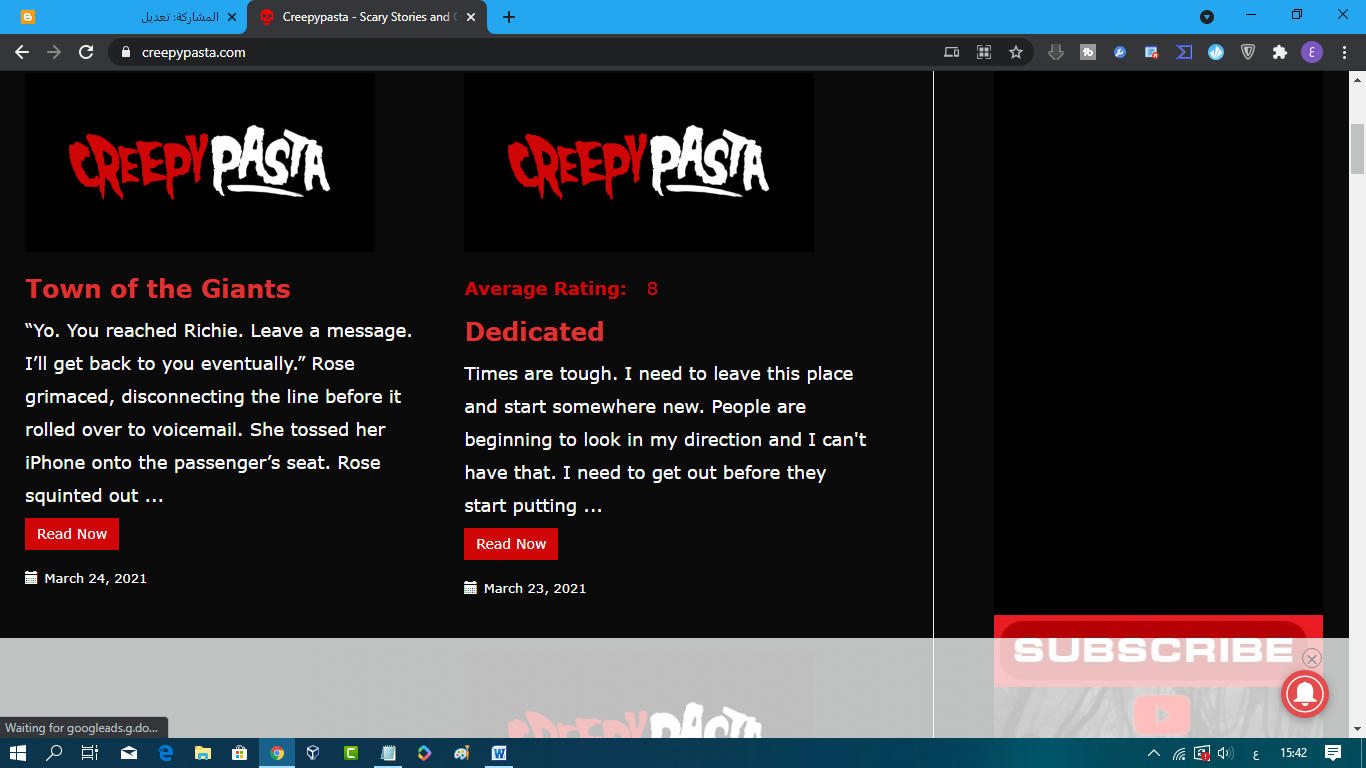Open the blue sigma extension icon
This screenshot has width=1366, height=768.
(x=1184, y=52)
